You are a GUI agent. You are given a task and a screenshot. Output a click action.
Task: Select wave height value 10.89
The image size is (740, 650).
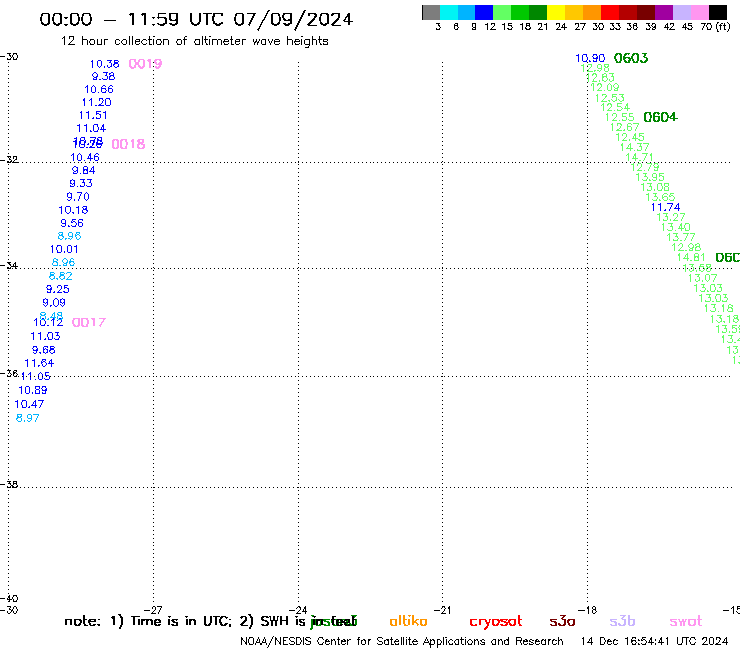33,390
